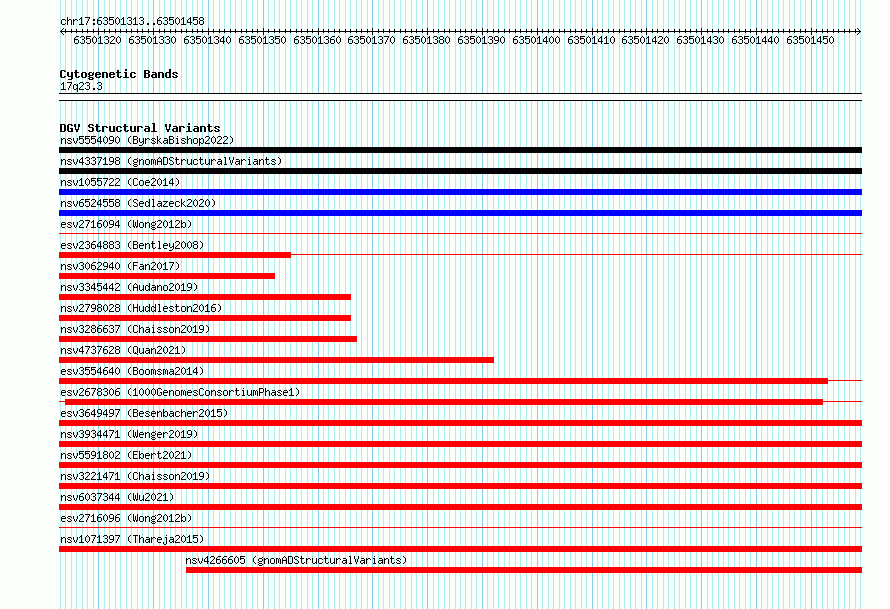Click the red bar under esv2364883
Image resolution: width=890 pixels, height=609 pixels.
[175, 255]
